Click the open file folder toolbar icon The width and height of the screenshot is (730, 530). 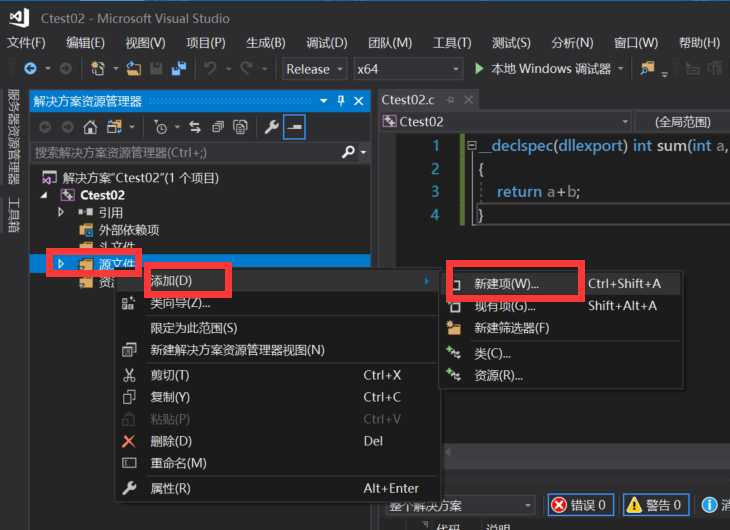(134, 69)
